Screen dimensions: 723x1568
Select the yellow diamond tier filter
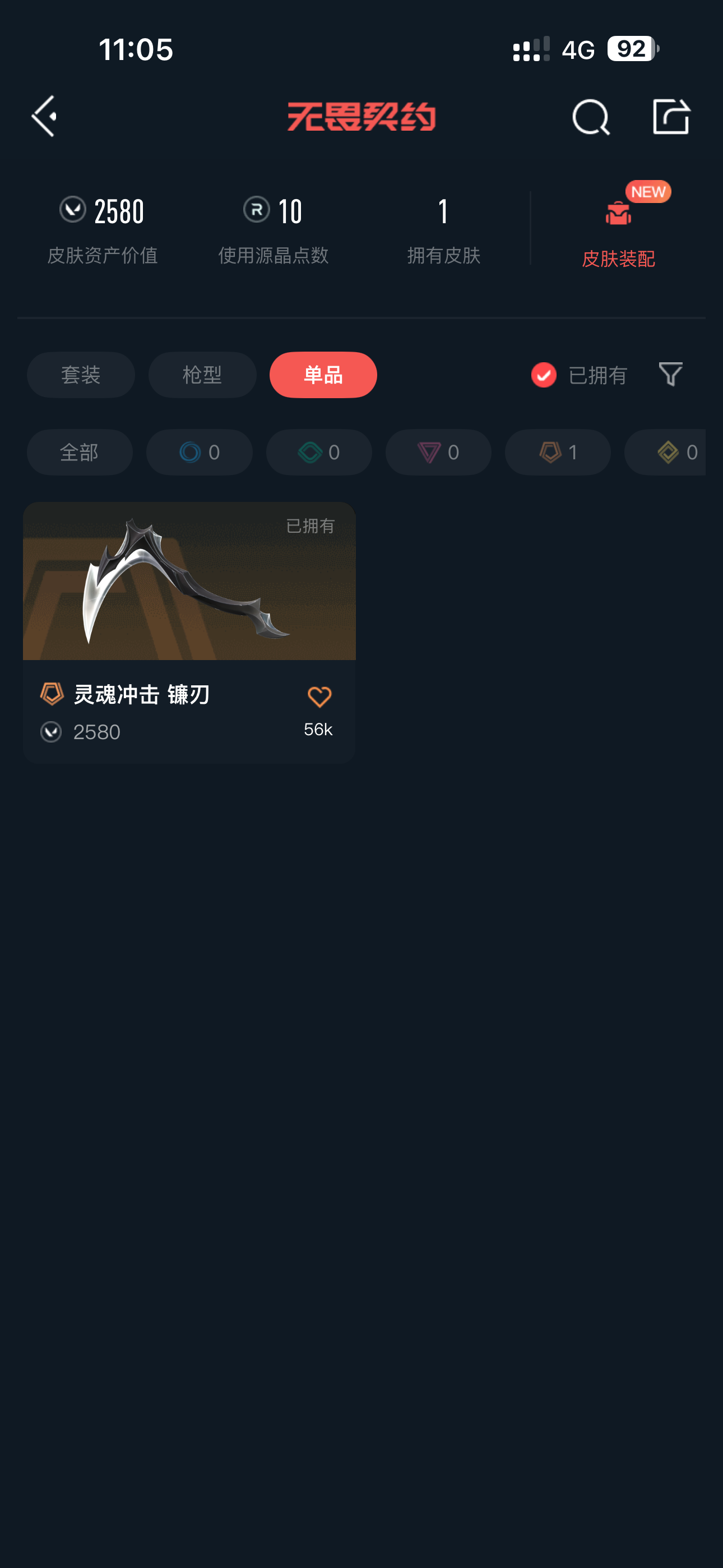pyautogui.click(x=665, y=452)
